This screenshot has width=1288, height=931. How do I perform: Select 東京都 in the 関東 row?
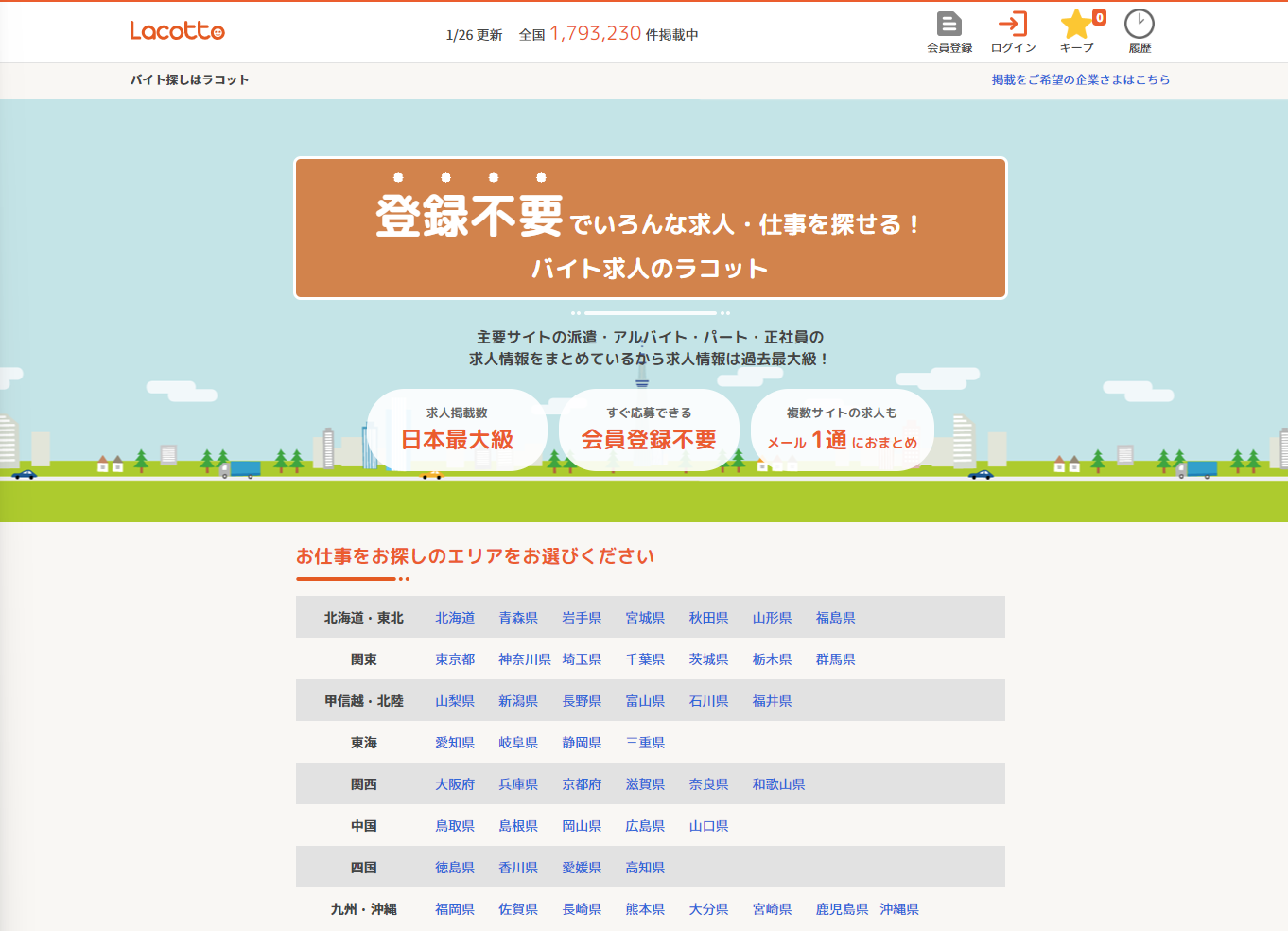point(455,659)
